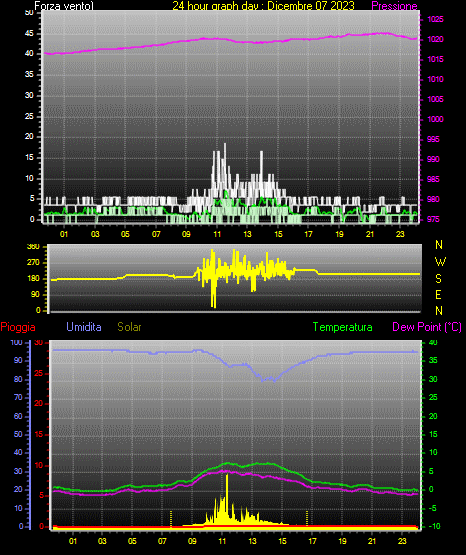466x555 pixels.
Task: Click hour 23 on the bottom temperature chart axis
Action: pyautogui.click(x=402, y=541)
